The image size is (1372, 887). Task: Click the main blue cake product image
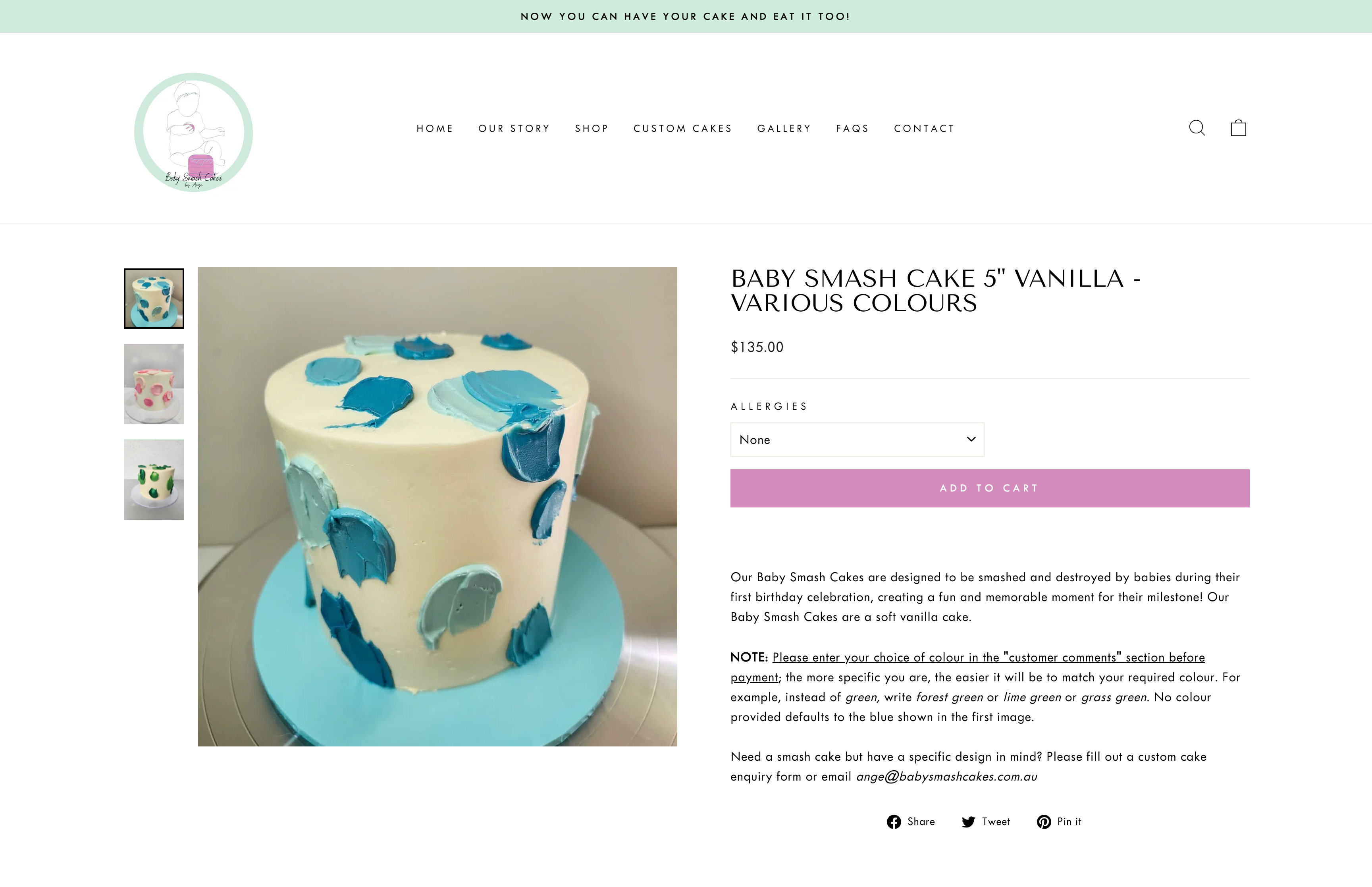(437, 506)
